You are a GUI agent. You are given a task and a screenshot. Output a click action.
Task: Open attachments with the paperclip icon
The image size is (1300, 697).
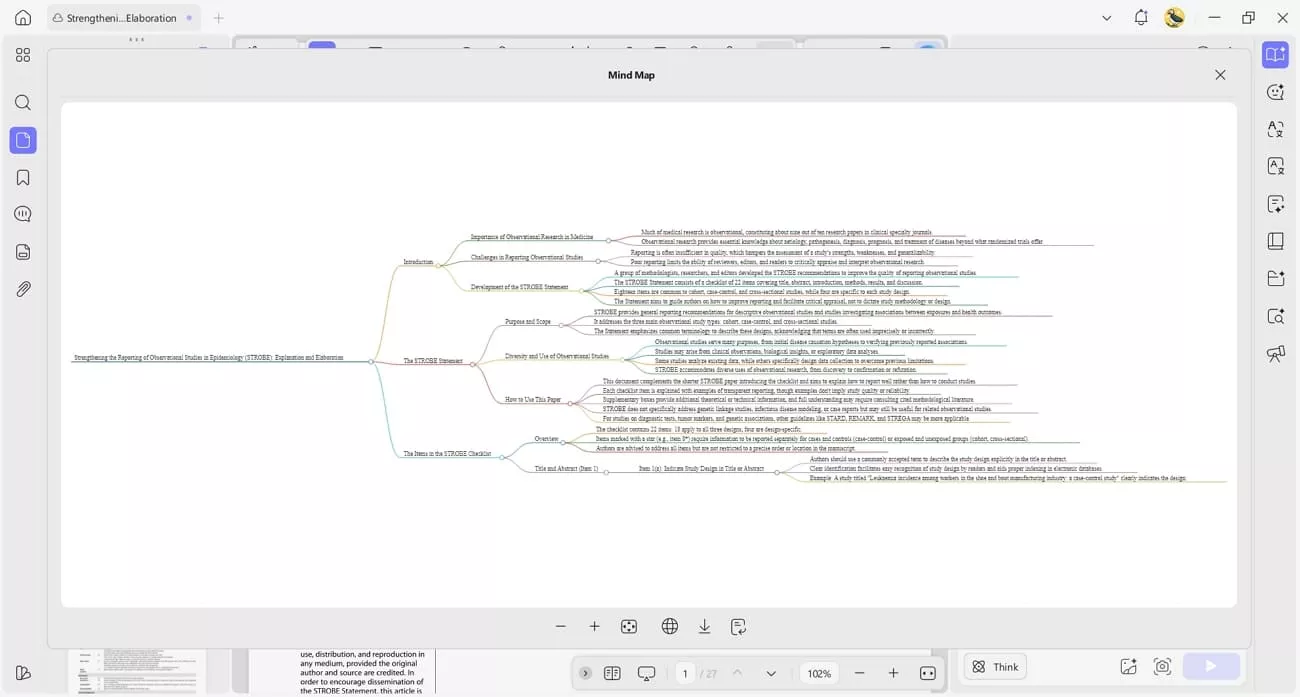tap(22, 290)
